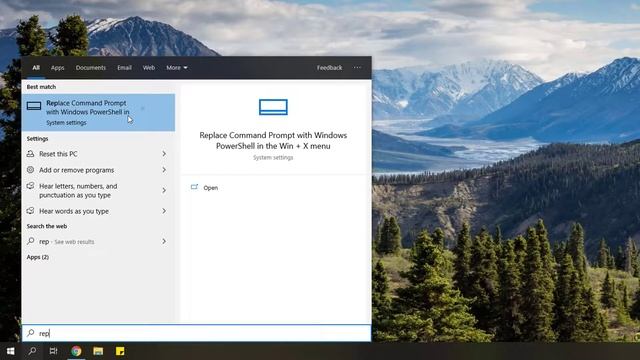Click the Add or remove programs gear icon
Screen dimensions: 640x360
click(x=31, y=170)
